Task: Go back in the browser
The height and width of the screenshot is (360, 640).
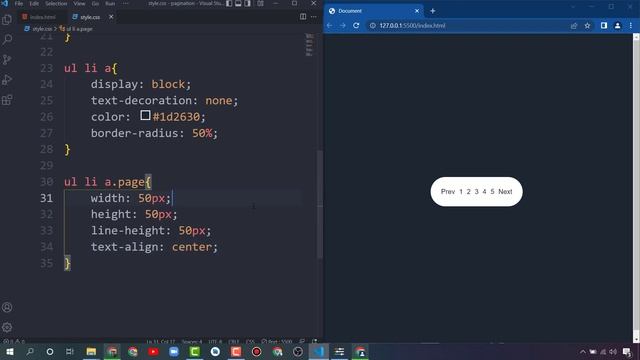Action: coord(329,25)
